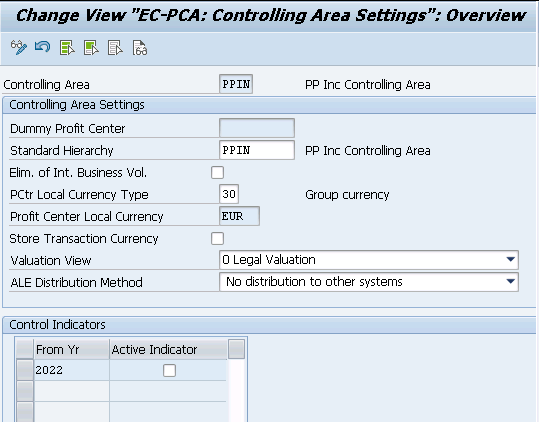The height and width of the screenshot is (422, 539).
Task: Enable Elim. of Int. Business Vol. checkbox
Action: point(217,173)
